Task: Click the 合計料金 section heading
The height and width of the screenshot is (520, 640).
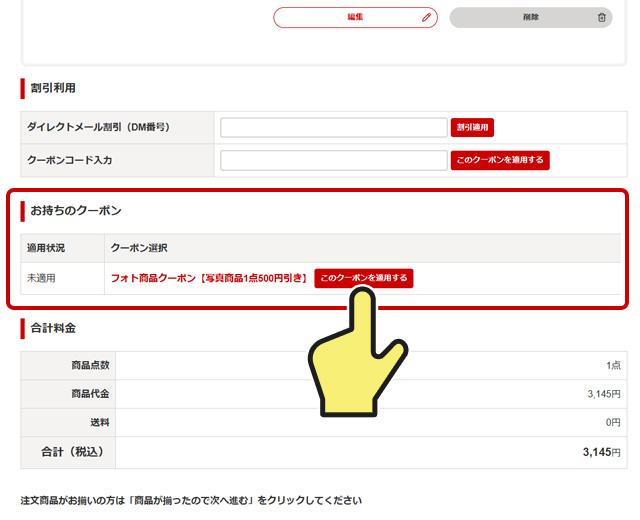Action: pos(53,327)
